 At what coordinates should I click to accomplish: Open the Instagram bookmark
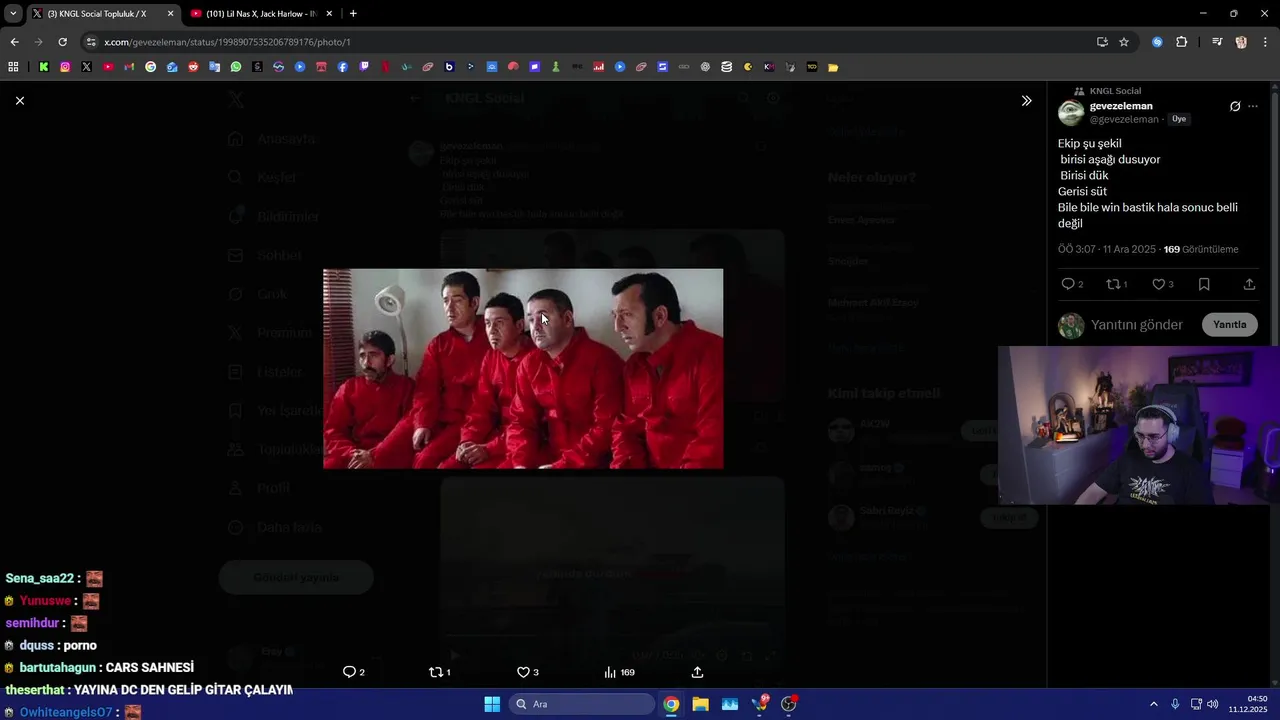coord(65,67)
